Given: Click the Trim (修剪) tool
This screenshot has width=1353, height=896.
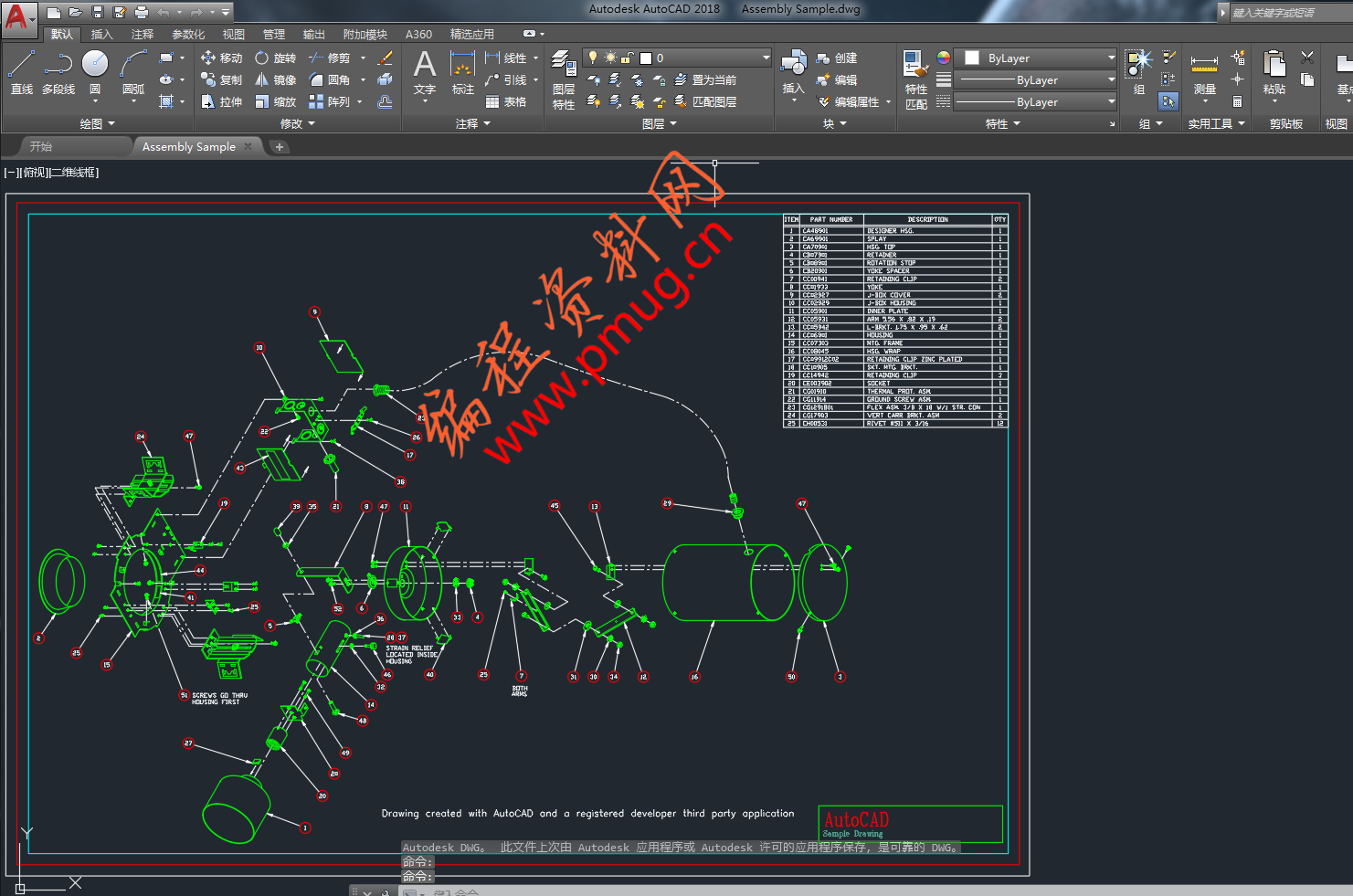Looking at the screenshot, I should tap(330, 58).
